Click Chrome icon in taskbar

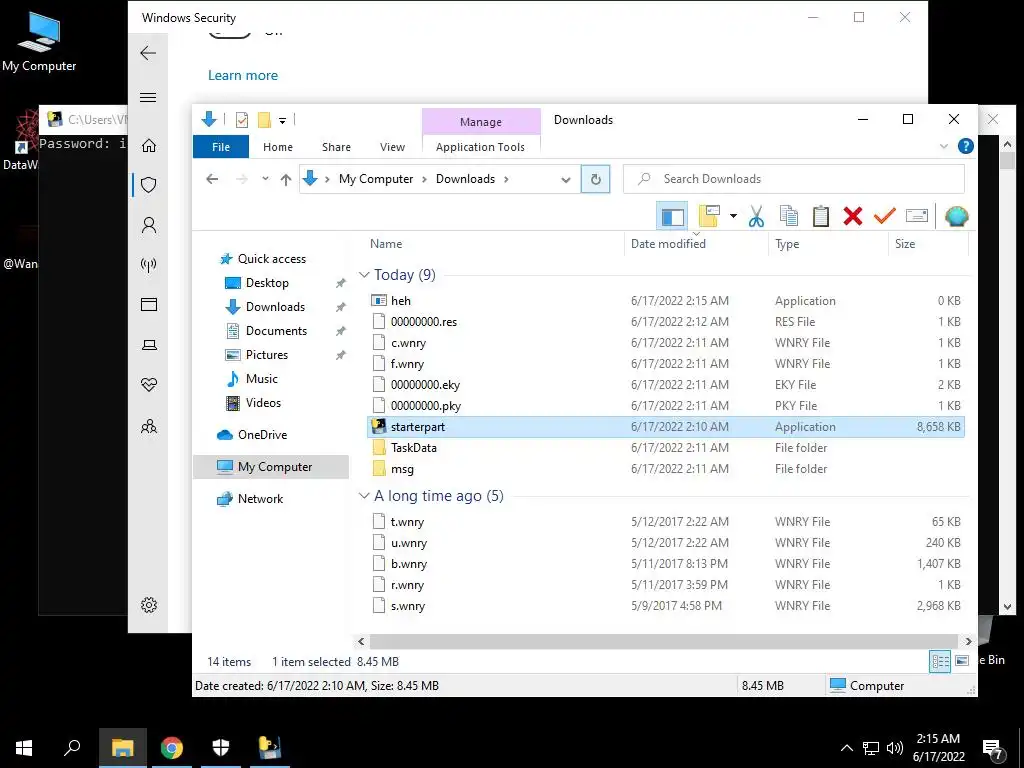(x=172, y=748)
